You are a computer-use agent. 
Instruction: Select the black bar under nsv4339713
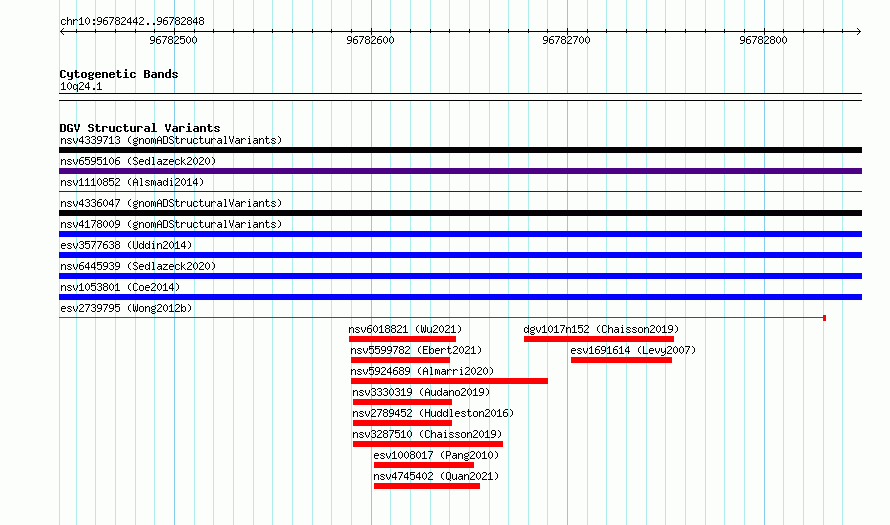pos(460,150)
